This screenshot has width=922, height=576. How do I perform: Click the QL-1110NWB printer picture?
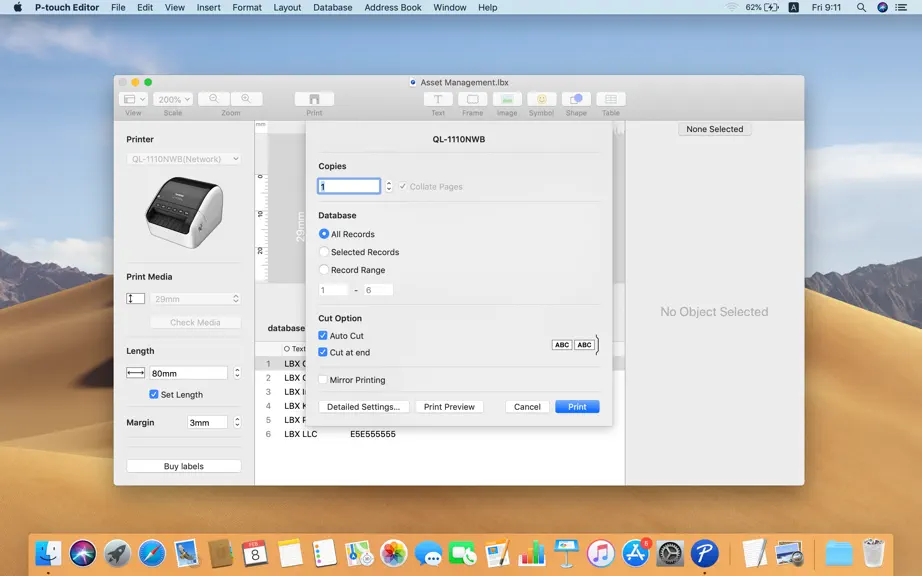click(184, 212)
